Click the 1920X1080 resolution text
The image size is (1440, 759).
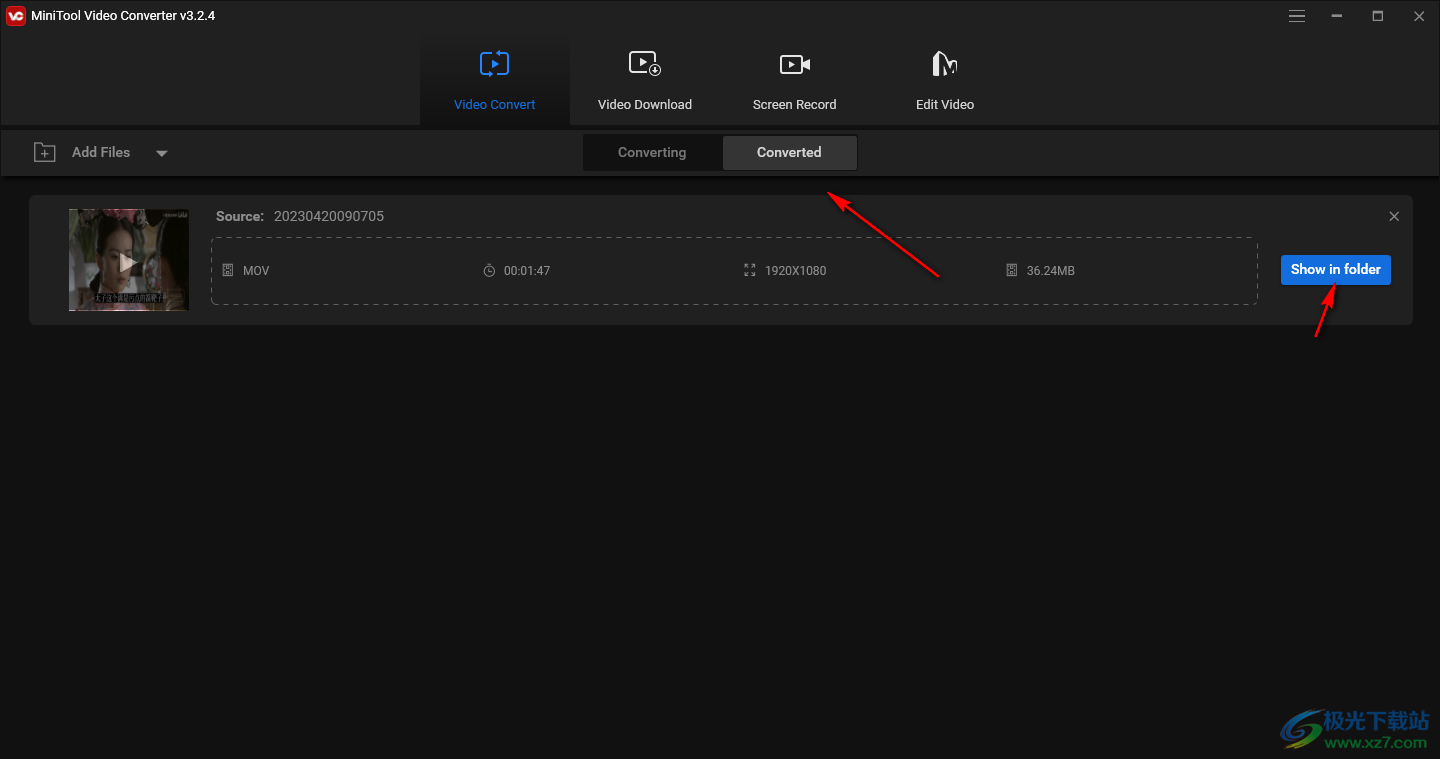[x=796, y=271]
